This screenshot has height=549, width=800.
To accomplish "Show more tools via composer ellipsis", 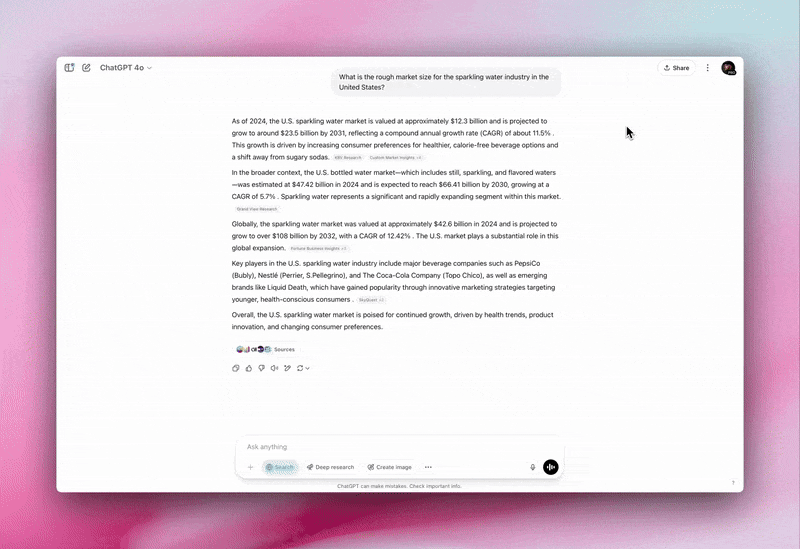I will (x=428, y=467).
